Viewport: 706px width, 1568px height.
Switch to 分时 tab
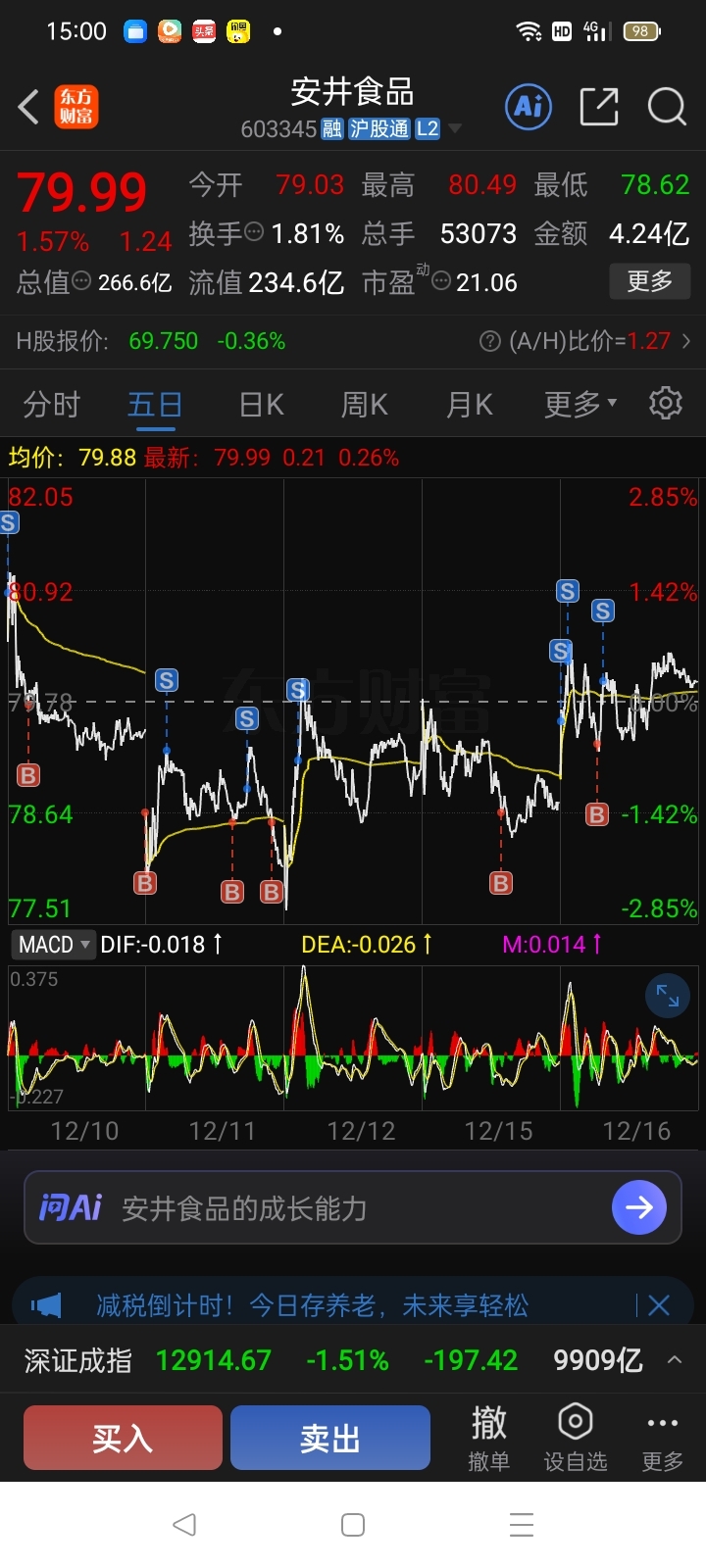pyautogui.click(x=51, y=404)
